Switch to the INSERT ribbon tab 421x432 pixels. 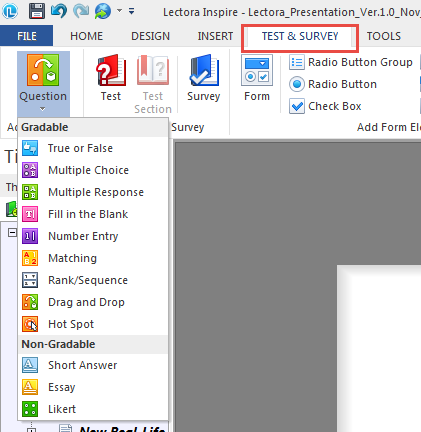215,36
